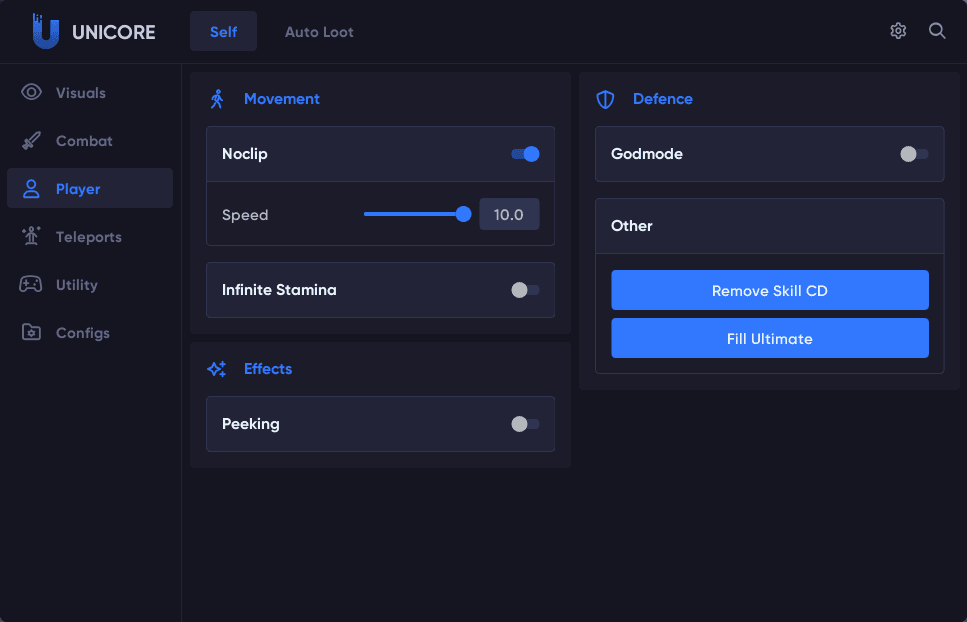Open settings with the gear icon
The image size is (967, 622).
(x=898, y=31)
